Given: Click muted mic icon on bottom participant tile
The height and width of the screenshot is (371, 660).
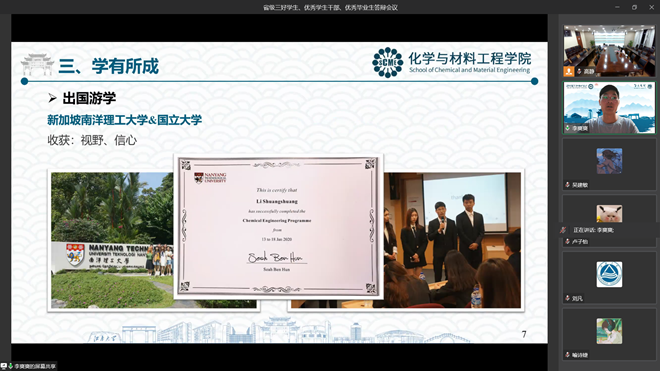Looking at the screenshot, I should [567, 355].
